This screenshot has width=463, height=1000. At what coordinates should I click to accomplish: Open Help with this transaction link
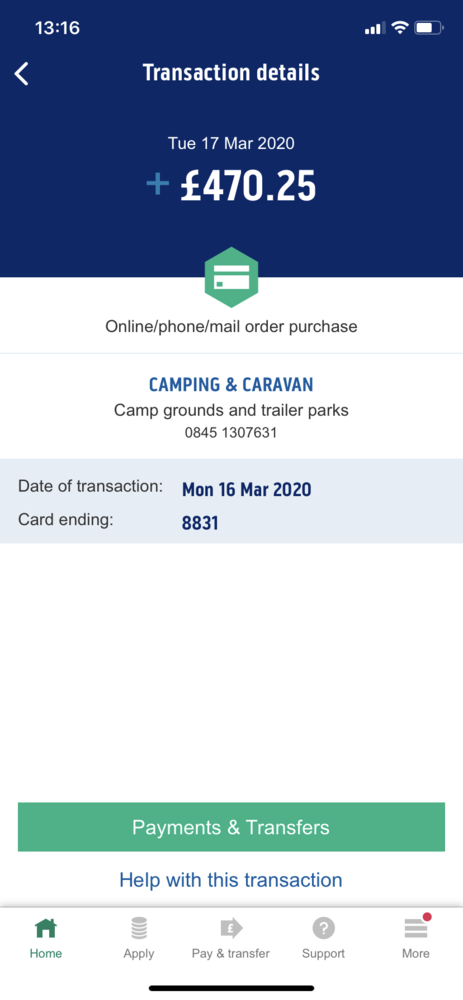point(231,880)
